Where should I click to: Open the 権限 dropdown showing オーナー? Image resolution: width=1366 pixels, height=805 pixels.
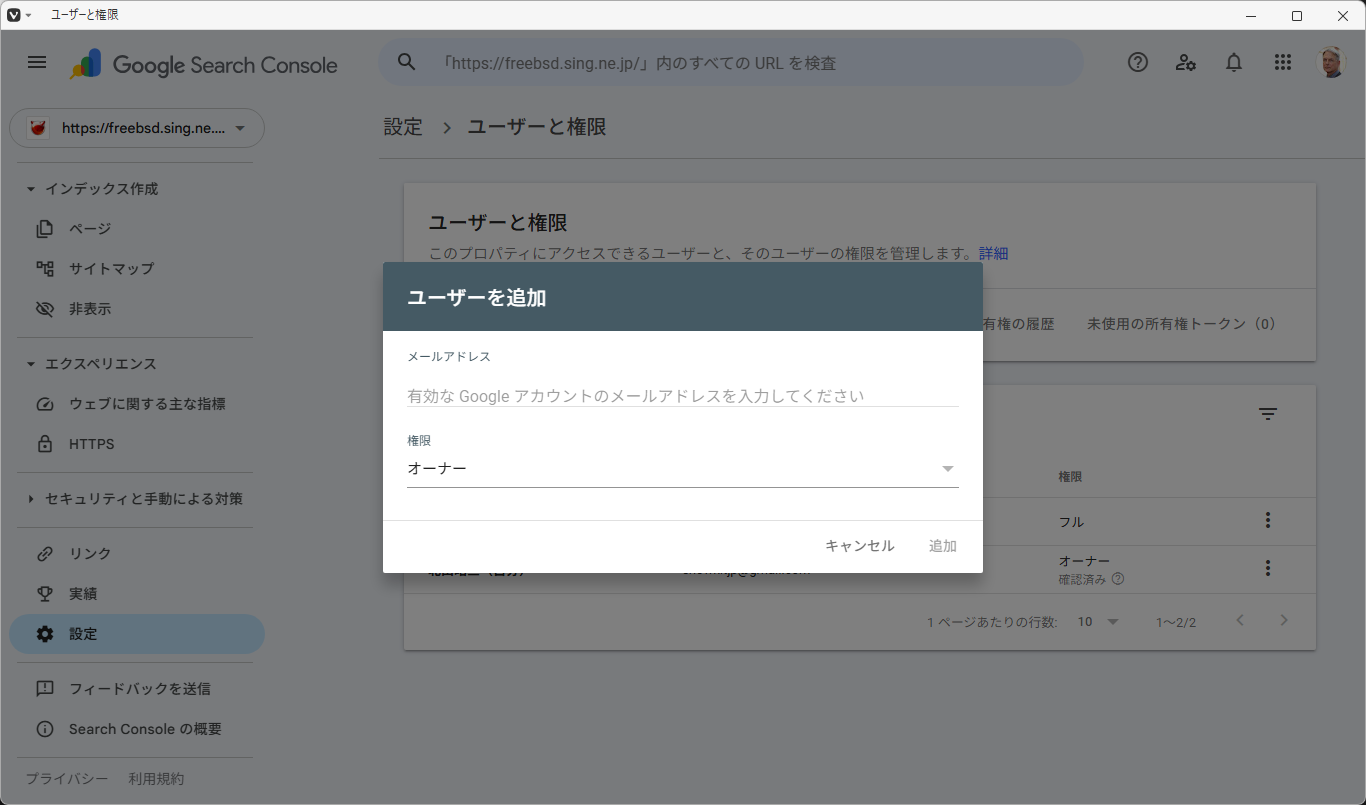click(683, 467)
